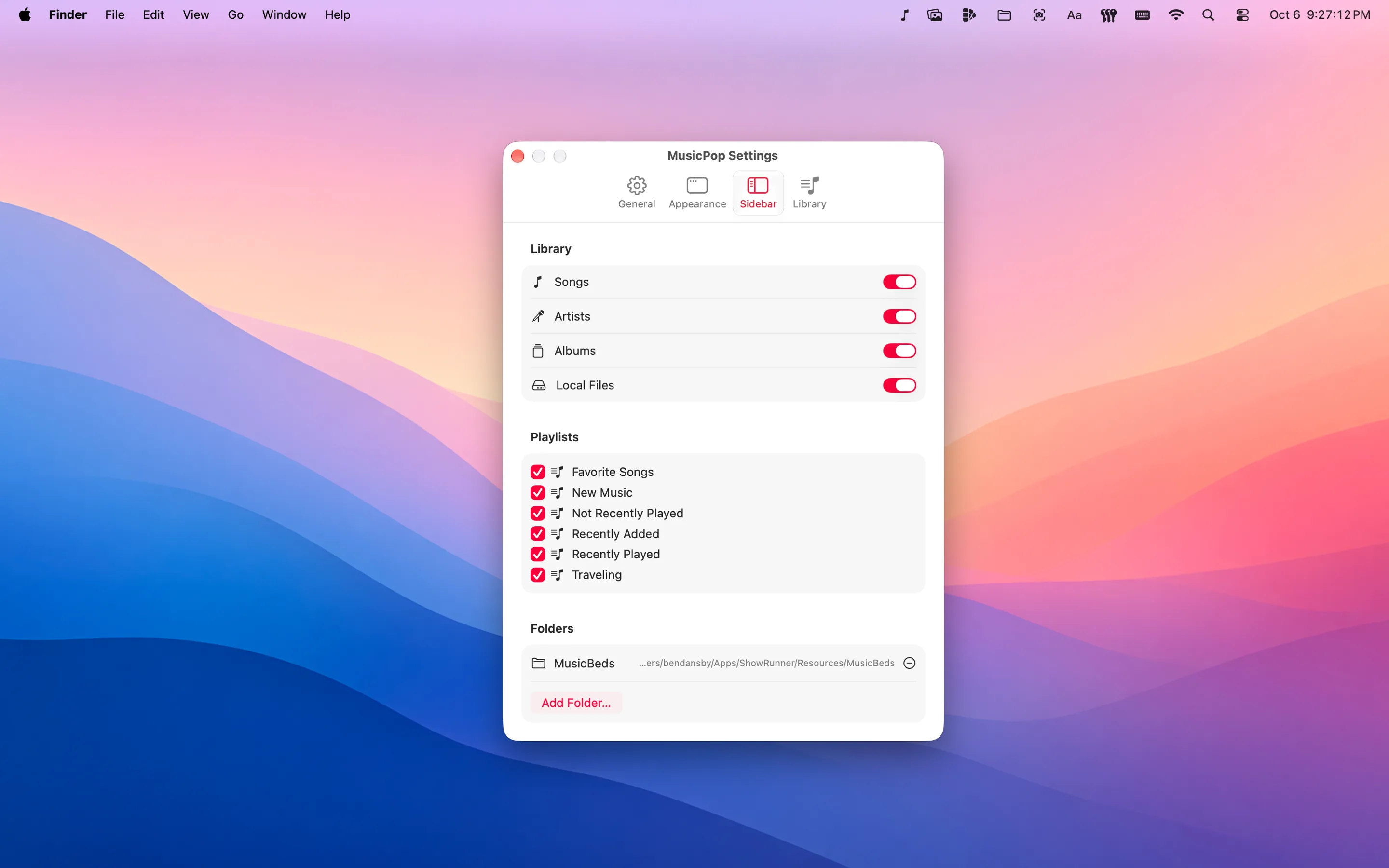Click the Local Files drive icon
Screen dimensions: 1389x868
[x=538, y=385]
